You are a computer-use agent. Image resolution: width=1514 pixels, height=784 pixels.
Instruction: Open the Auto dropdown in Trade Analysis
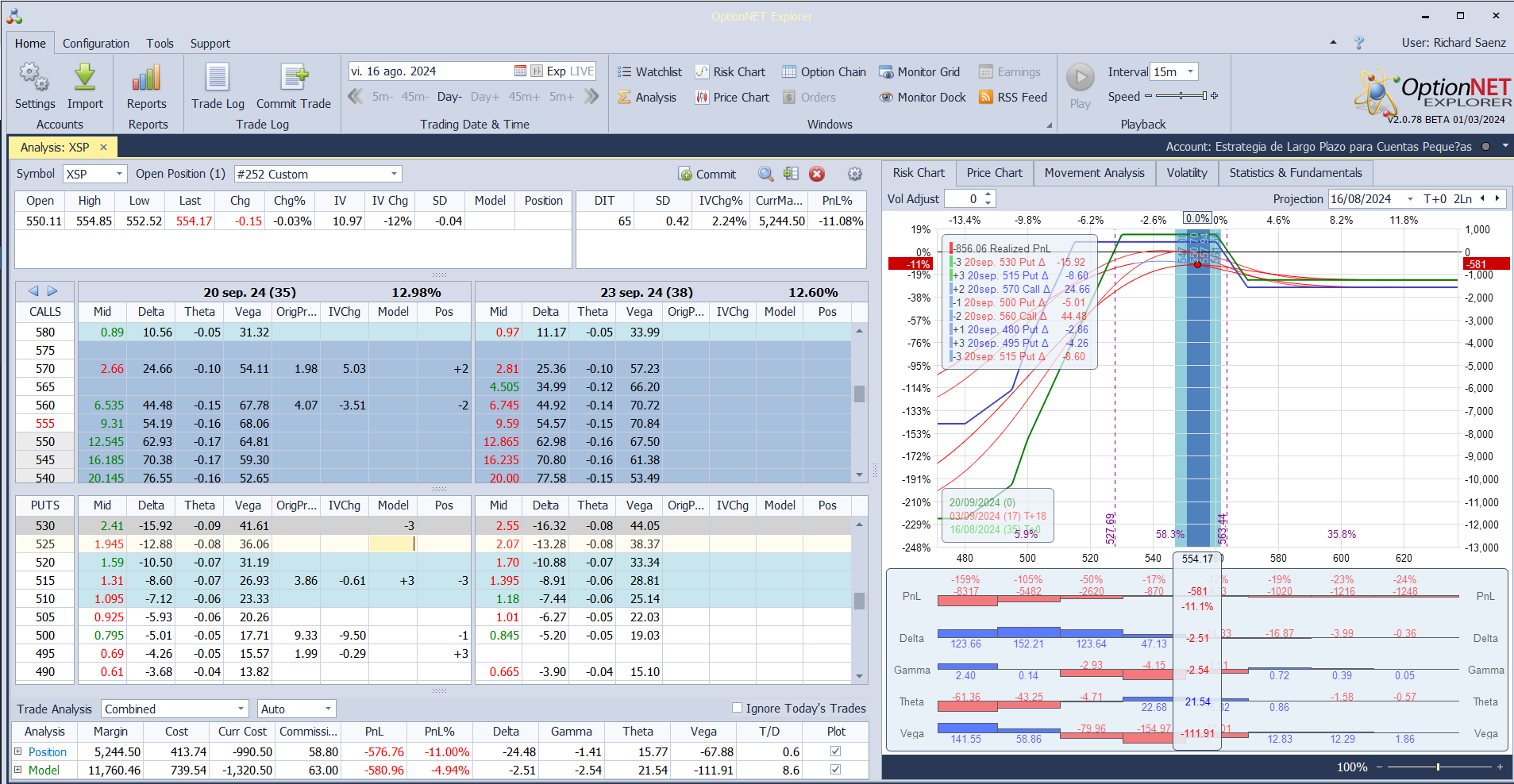click(x=328, y=709)
